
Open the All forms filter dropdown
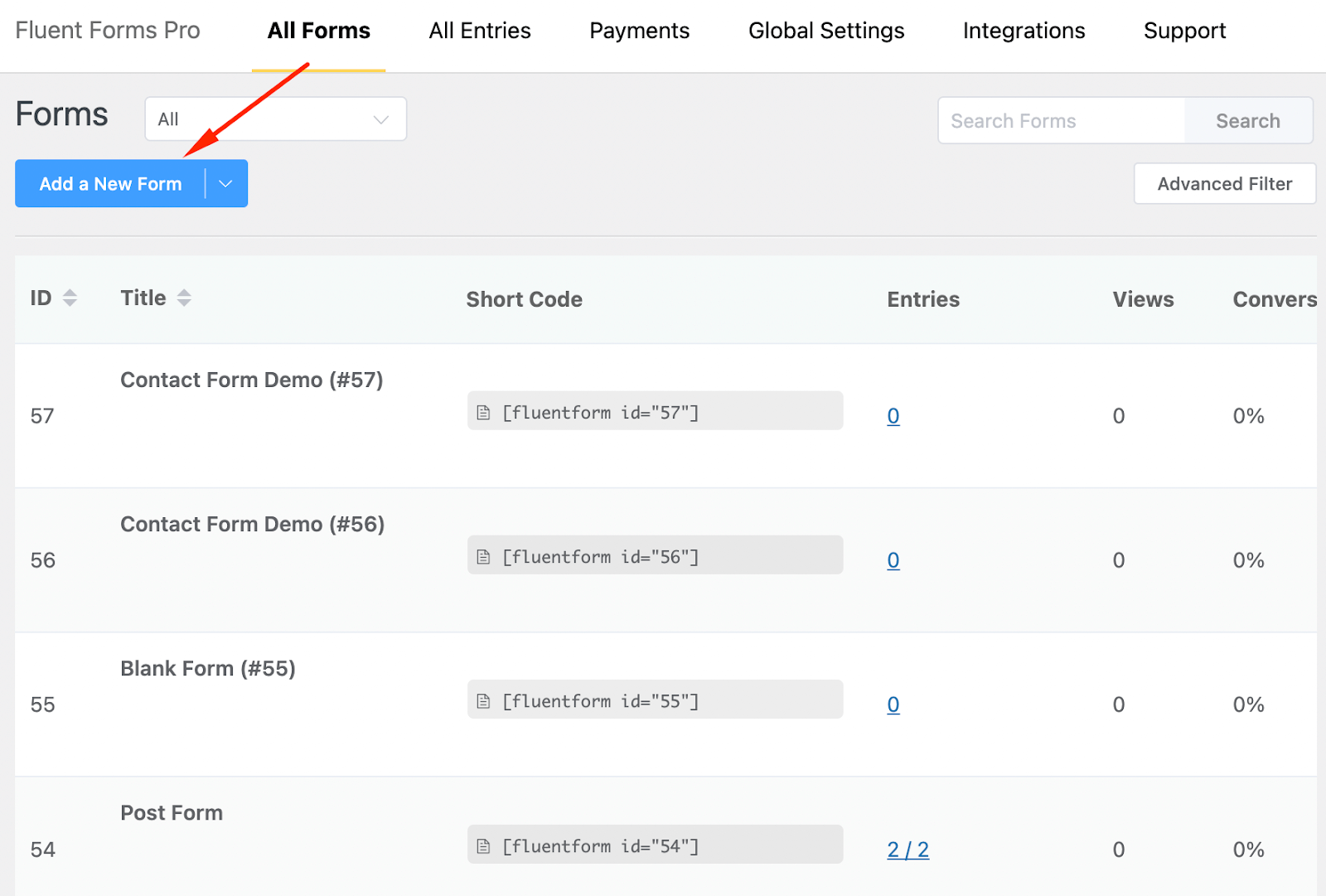click(275, 119)
